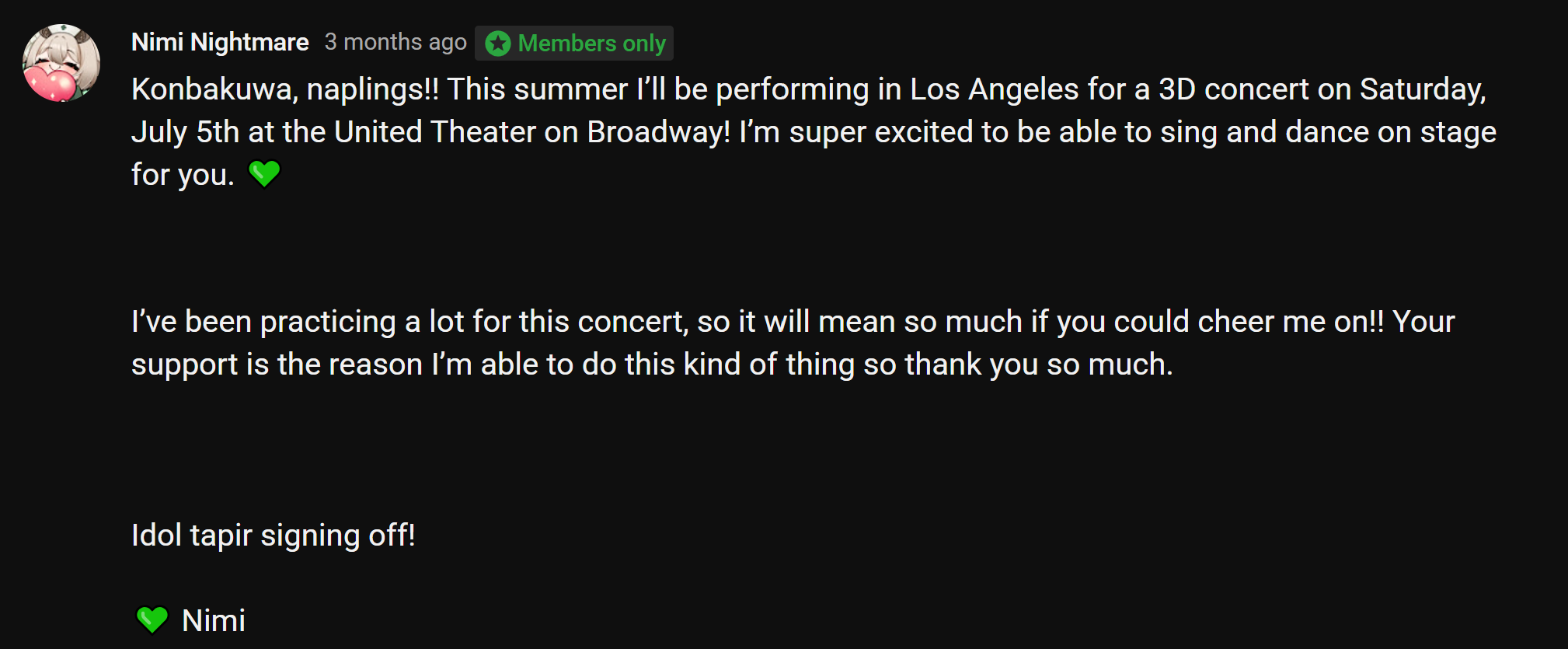Click the word "Saturday" in the post
The image size is (1568, 649).
(x=1421, y=89)
